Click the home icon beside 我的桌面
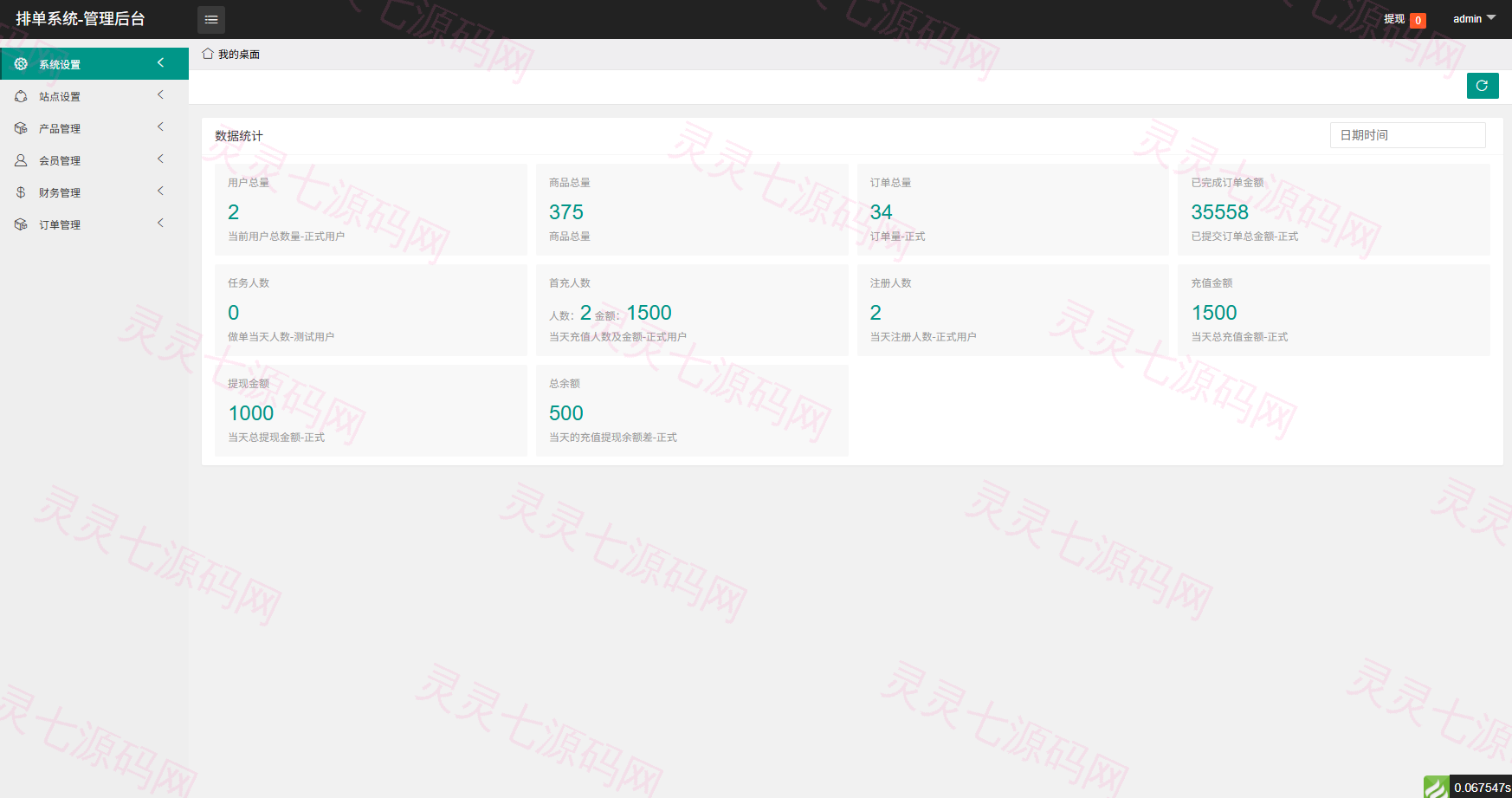 click(208, 54)
